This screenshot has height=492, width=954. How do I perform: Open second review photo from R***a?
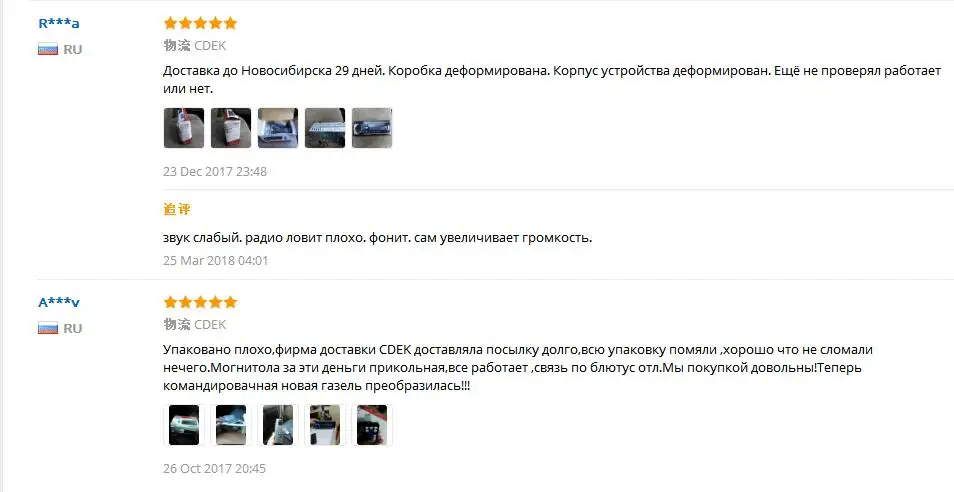[x=231, y=128]
